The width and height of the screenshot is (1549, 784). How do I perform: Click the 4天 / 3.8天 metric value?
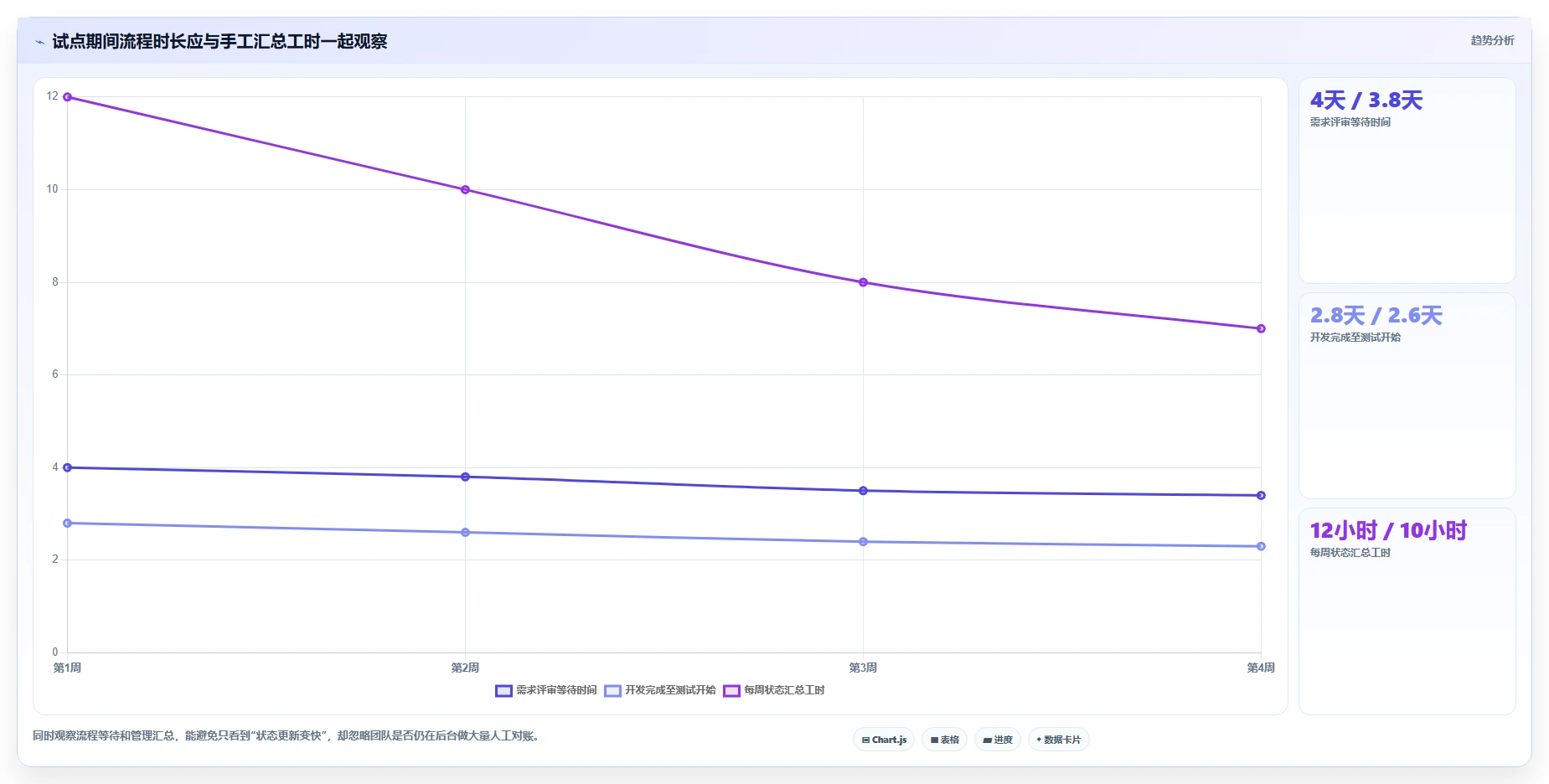pyautogui.click(x=1366, y=101)
